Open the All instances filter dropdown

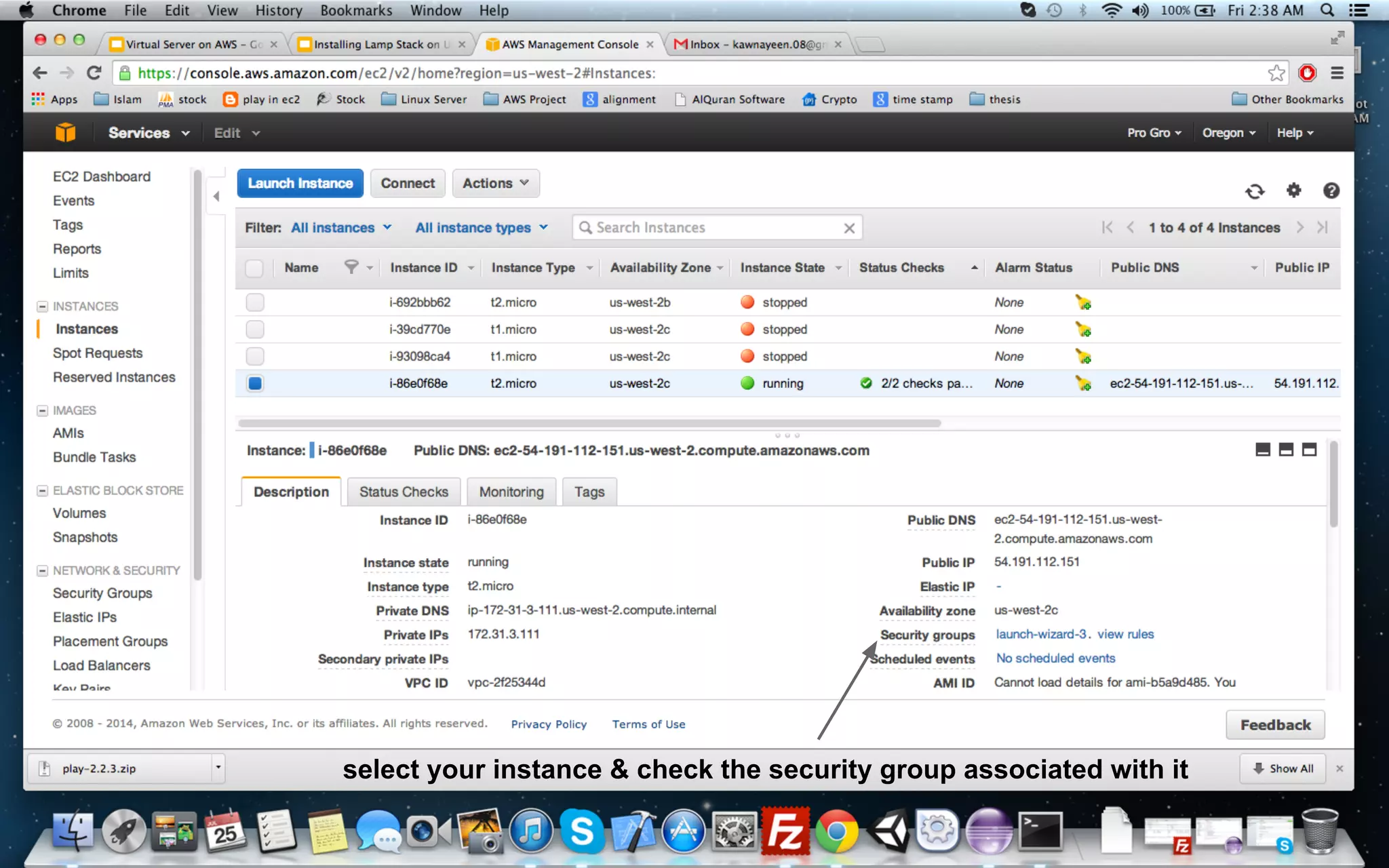[x=341, y=228]
